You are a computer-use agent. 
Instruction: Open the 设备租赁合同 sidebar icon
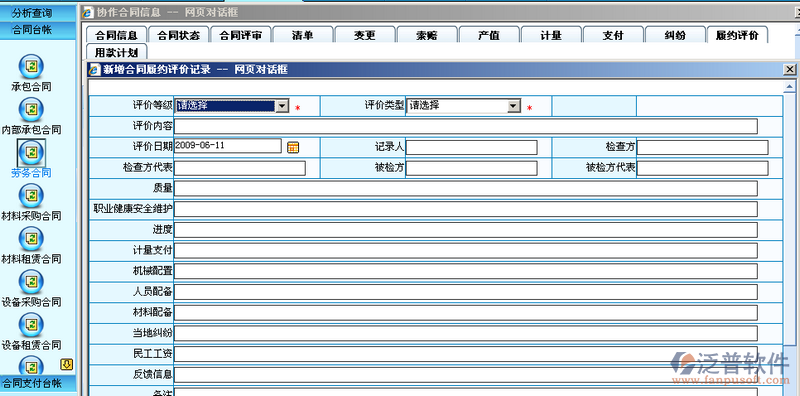31,325
